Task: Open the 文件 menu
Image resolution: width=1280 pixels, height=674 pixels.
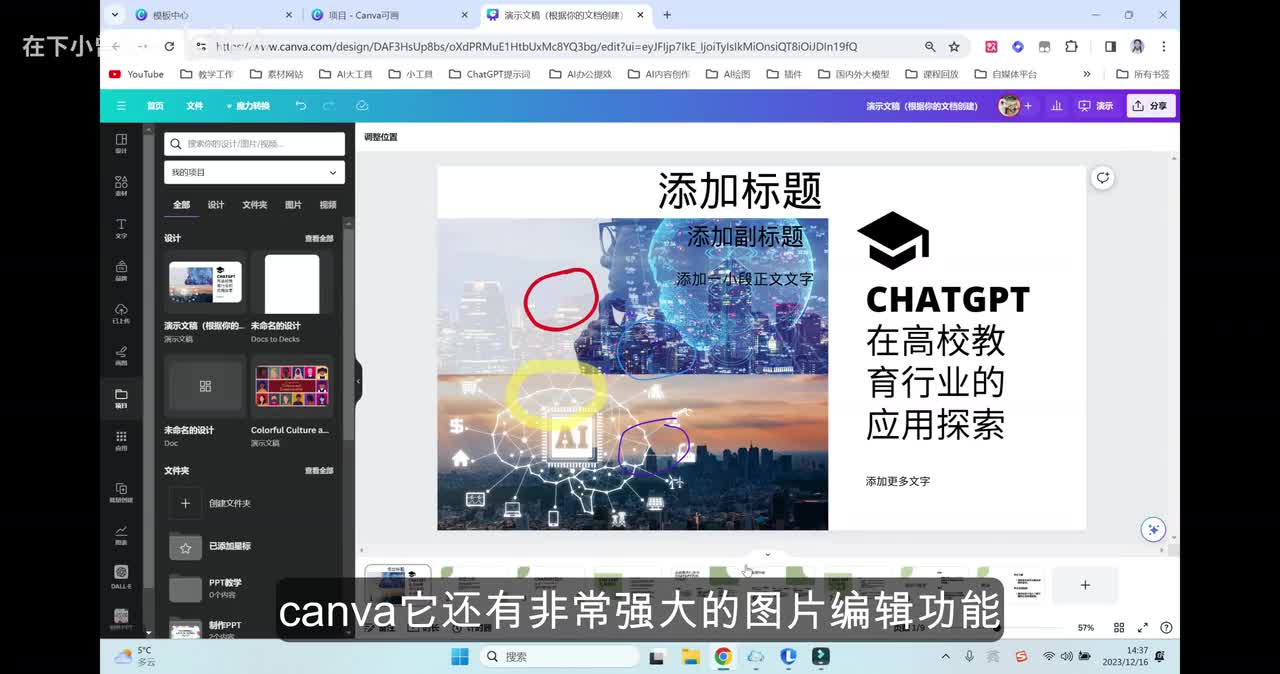Action: coord(194,106)
